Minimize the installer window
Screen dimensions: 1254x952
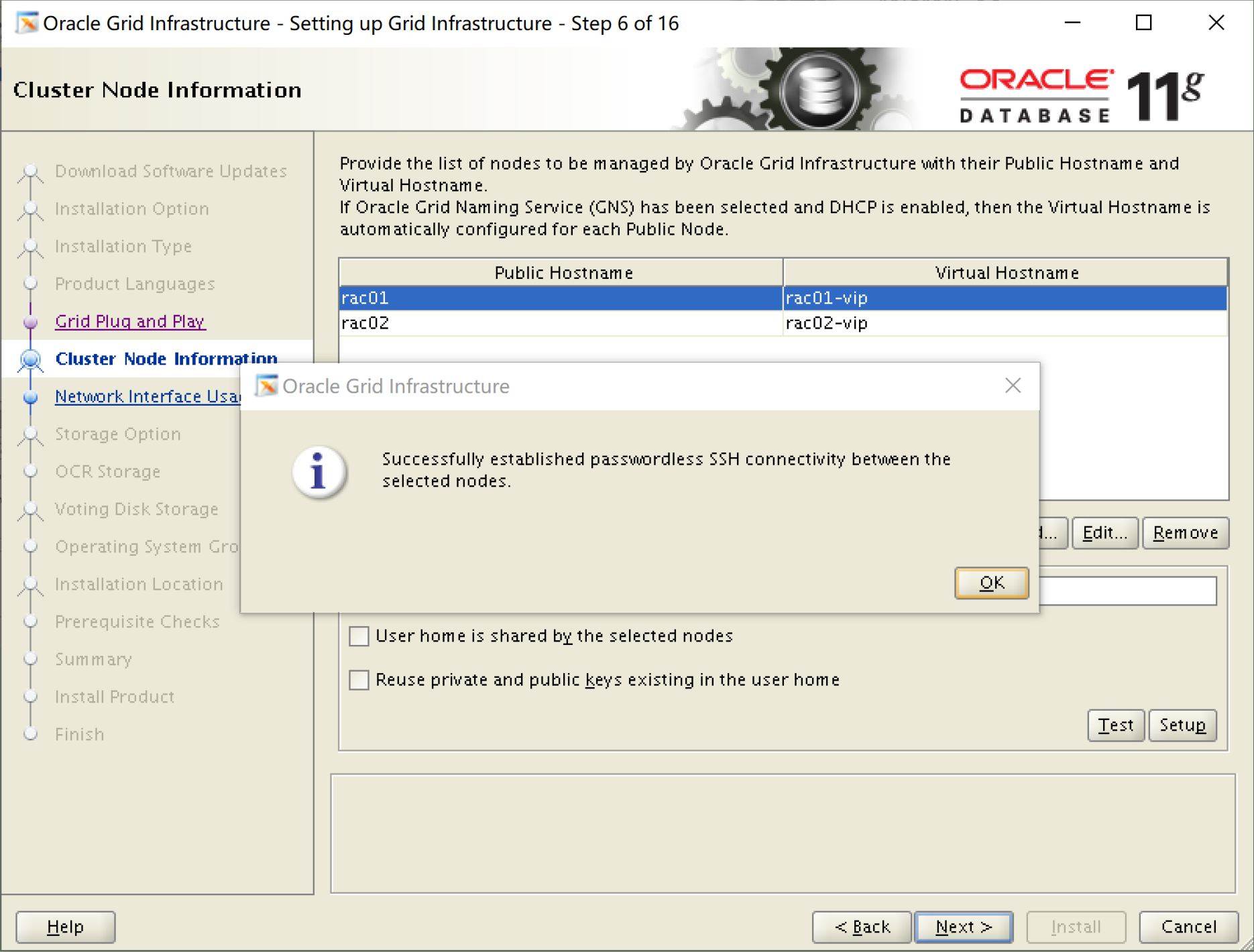[1072, 23]
